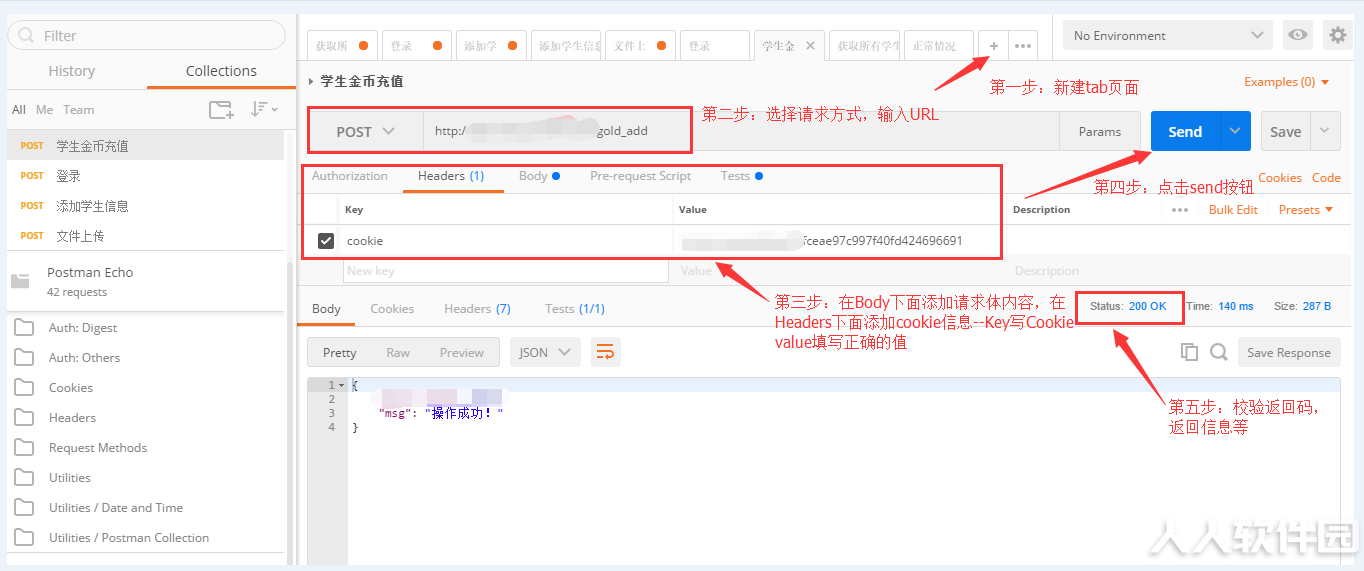
Task: Open the POST method dropdown
Action: tap(365, 131)
